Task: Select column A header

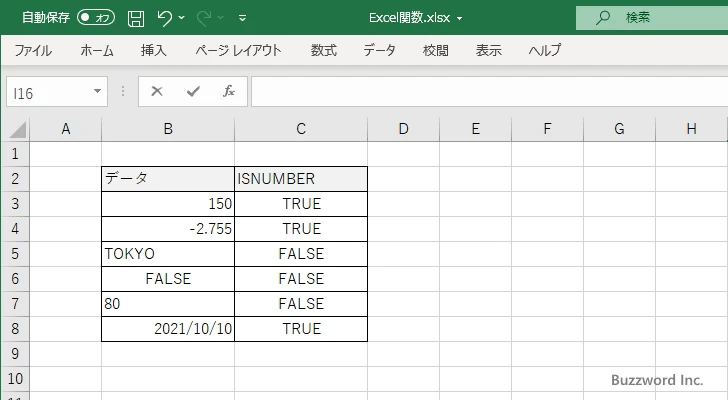Action: coord(66,129)
